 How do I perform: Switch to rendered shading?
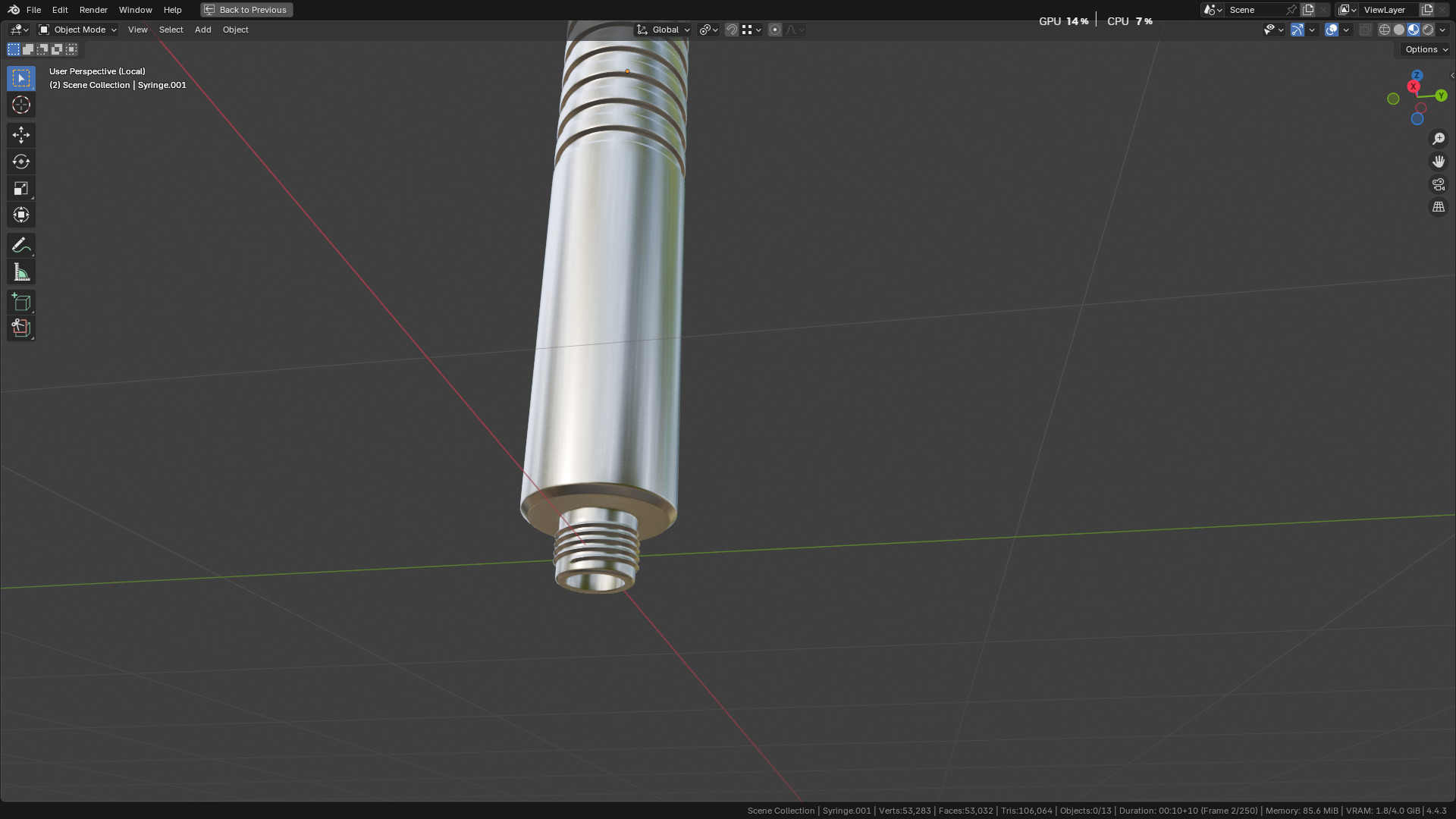point(1428,30)
